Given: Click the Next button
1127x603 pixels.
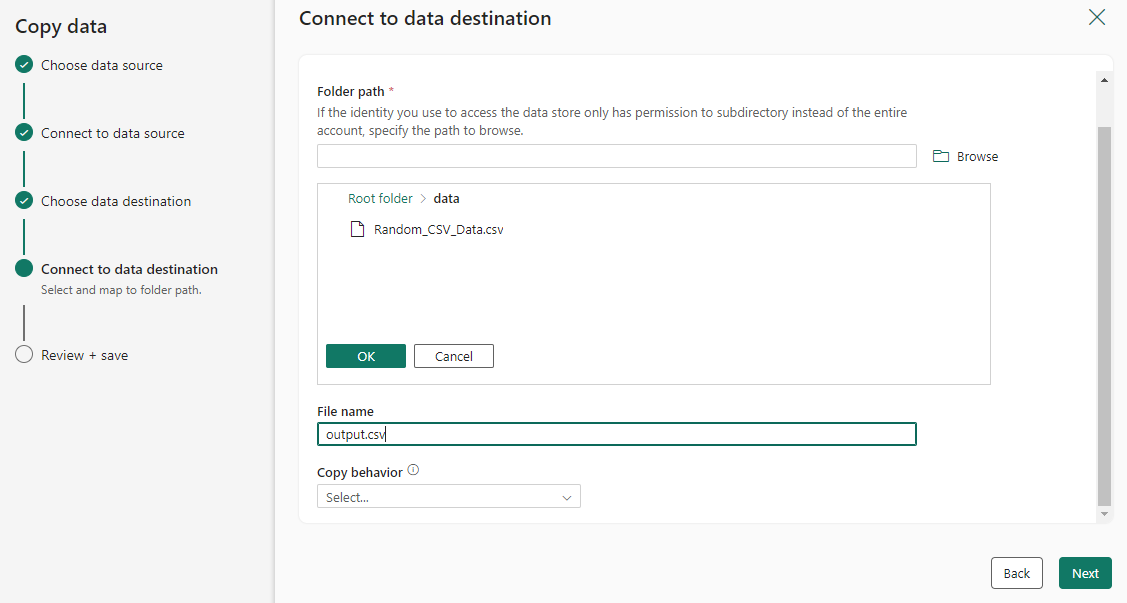Looking at the screenshot, I should 1085,573.
